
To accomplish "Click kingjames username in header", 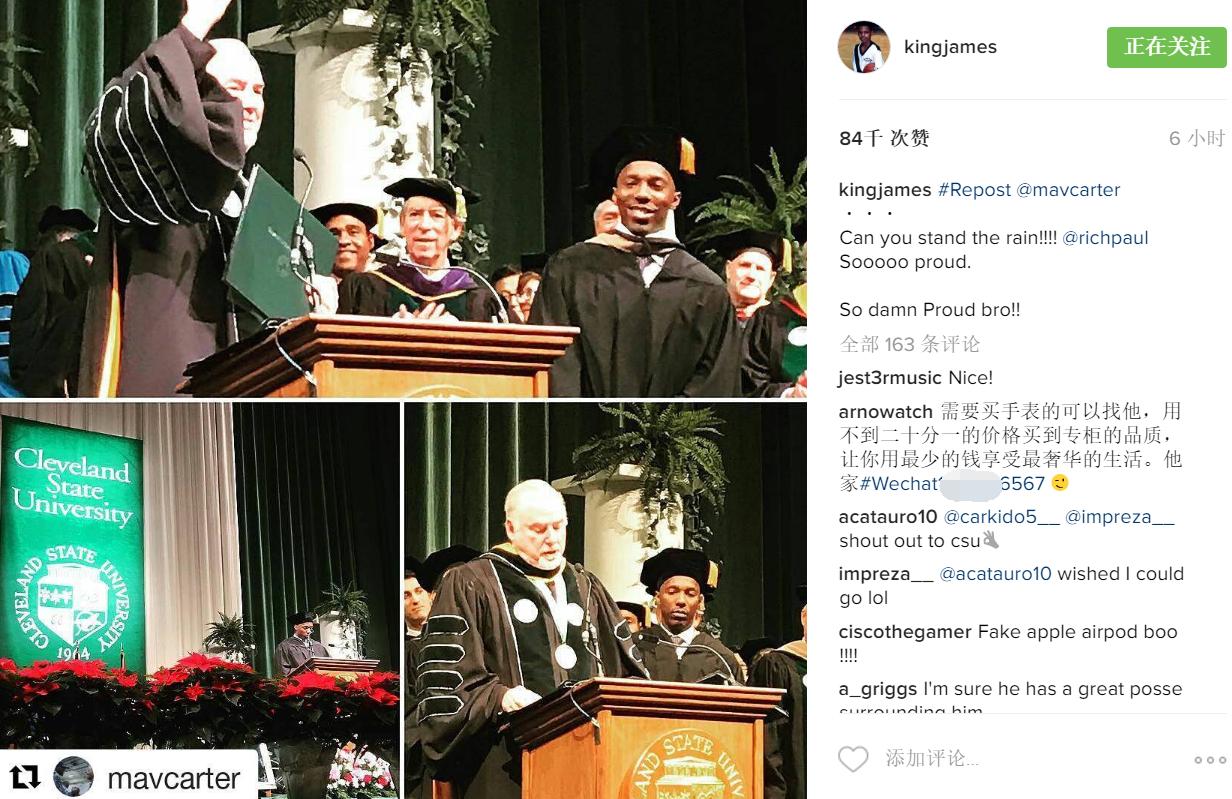I will [950, 47].
